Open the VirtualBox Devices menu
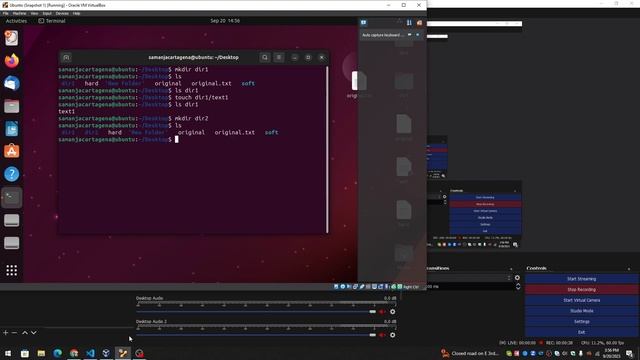The image size is (640, 360). [x=62, y=13]
